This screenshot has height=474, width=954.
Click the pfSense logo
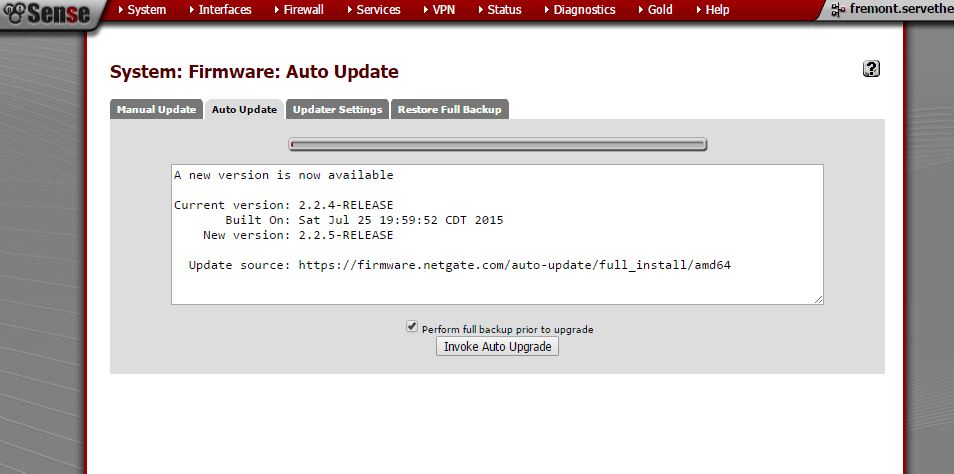(47, 13)
